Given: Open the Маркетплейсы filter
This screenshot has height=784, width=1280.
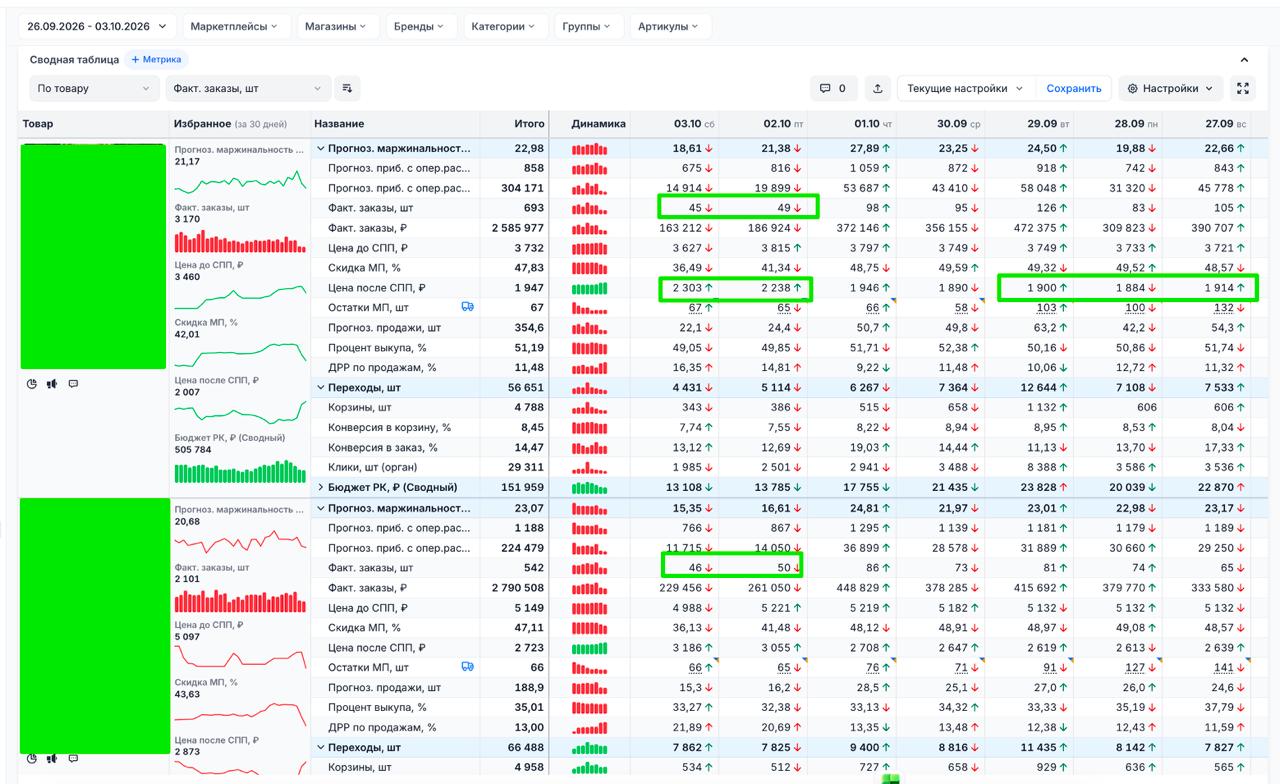Looking at the screenshot, I should pyautogui.click(x=237, y=26).
